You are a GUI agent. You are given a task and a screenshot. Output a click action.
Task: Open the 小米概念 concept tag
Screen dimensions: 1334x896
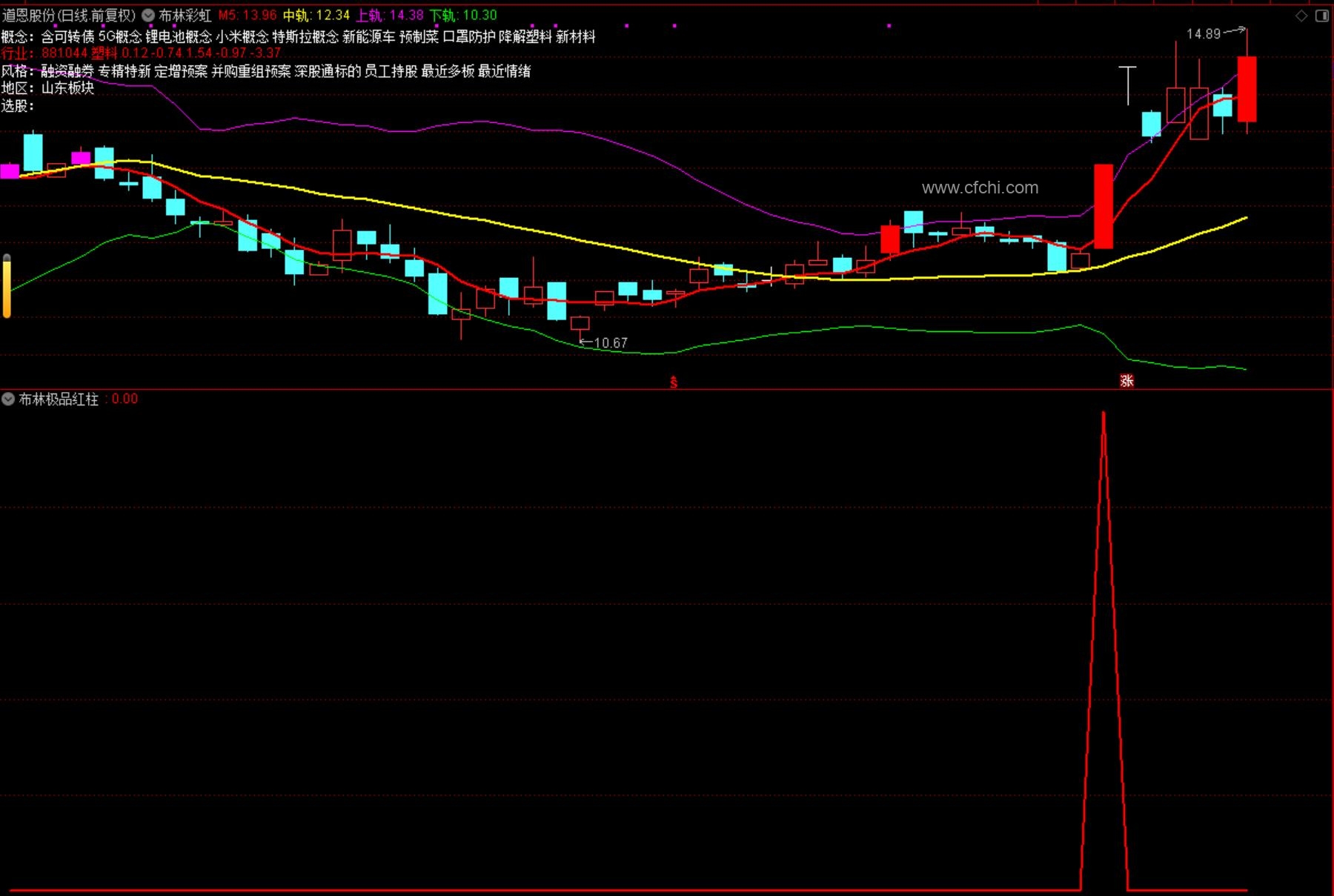click(242, 37)
